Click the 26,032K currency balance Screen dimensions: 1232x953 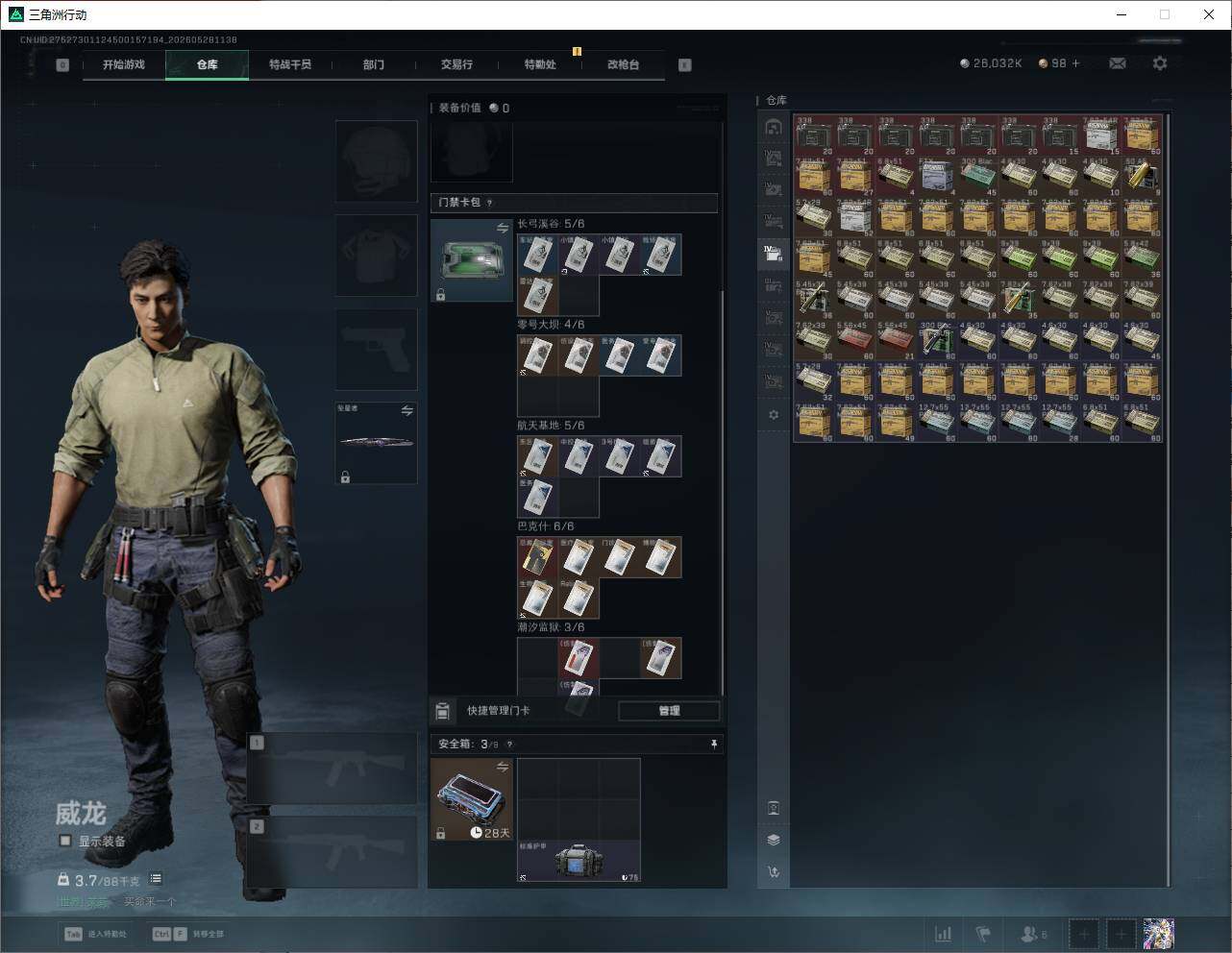(x=991, y=63)
